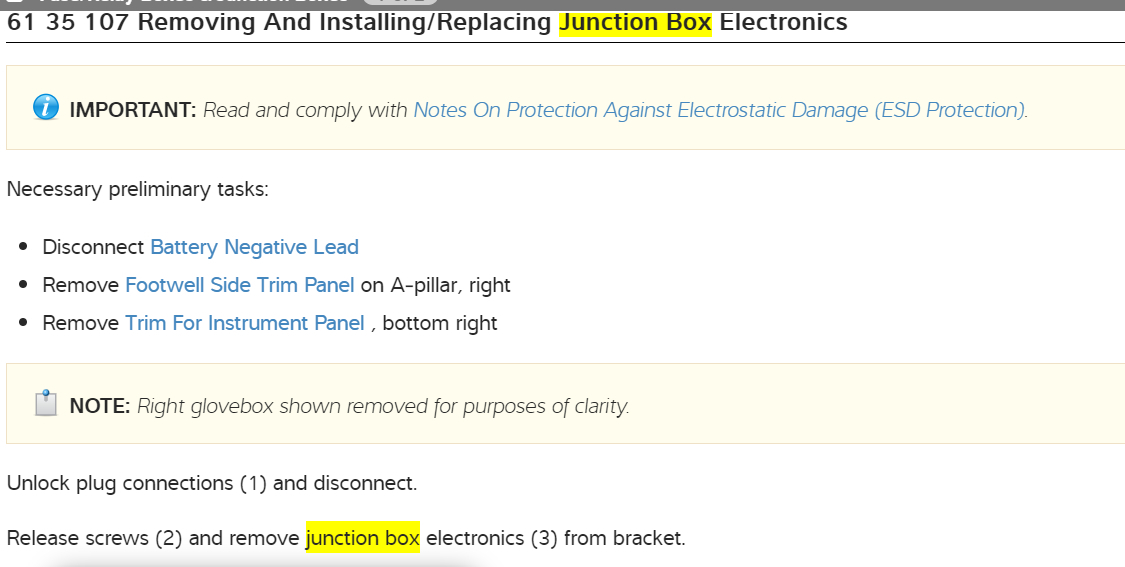Click the notepad icon beside NOTE
The width and height of the screenshot is (1125, 567).
(46, 404)
